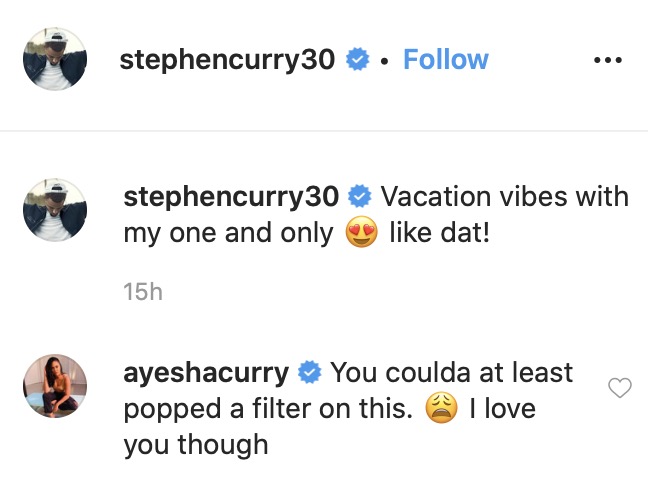Click the stephencurry30 username in the caption
The width and height of the screenshot is (648, 478).
coord(233,195)
